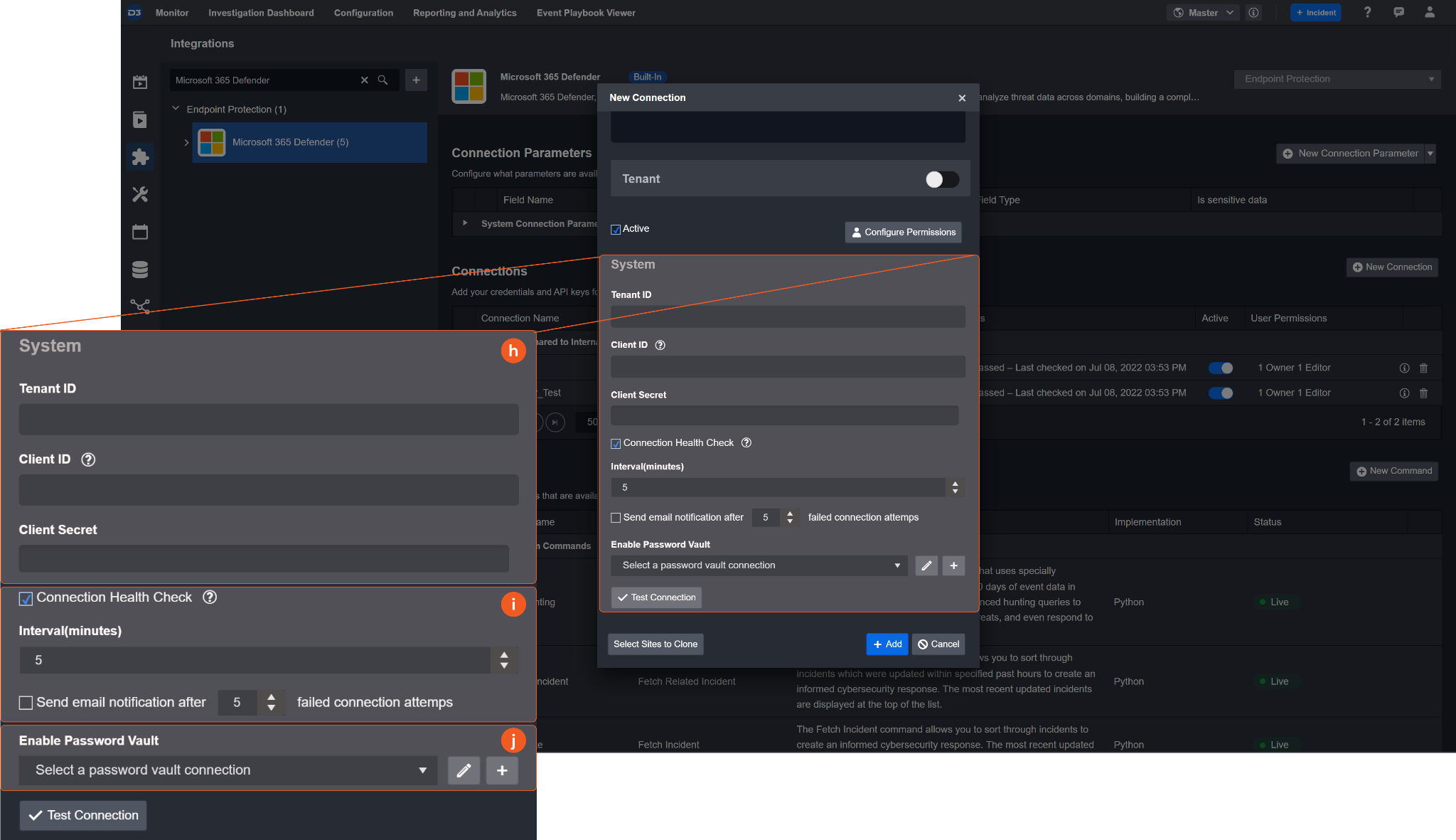
Task: Collapse the Endpoint Protection (1) tree group
Action: click(176, 109)
